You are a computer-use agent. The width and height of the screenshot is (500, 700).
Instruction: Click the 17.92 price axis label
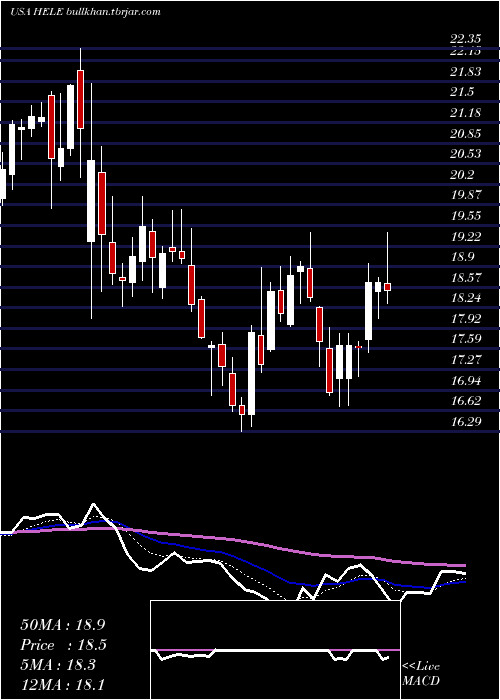point(466,318)
